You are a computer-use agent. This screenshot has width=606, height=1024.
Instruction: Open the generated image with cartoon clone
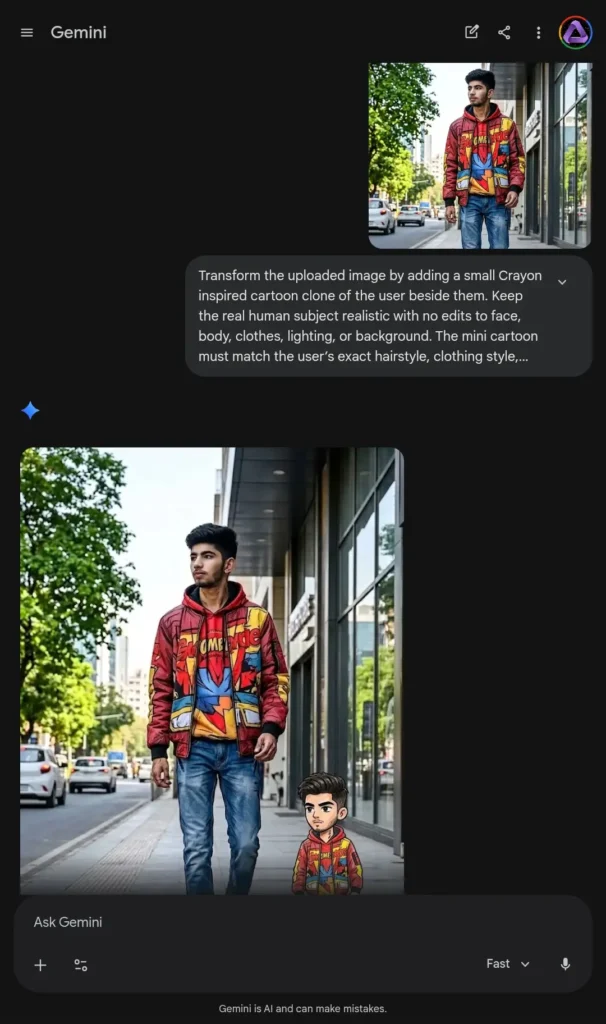(212, 671)
